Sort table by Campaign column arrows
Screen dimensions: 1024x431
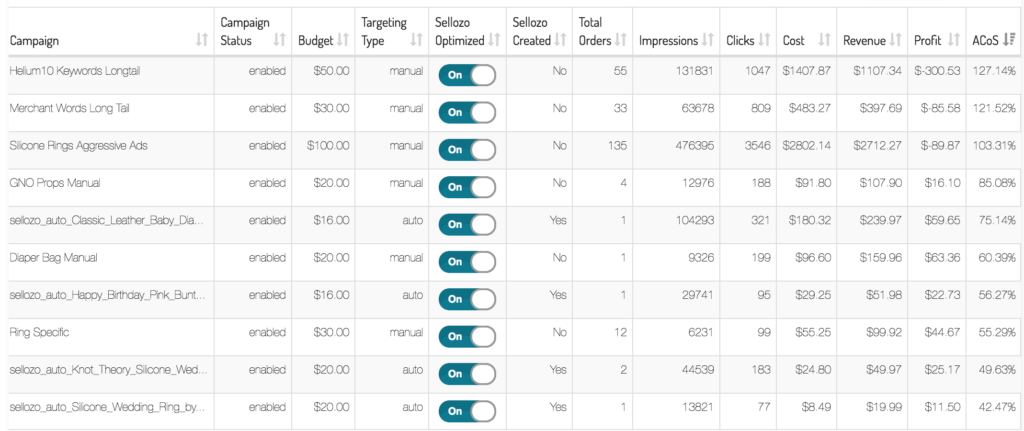pyautogui.click(x=202, y=40)
